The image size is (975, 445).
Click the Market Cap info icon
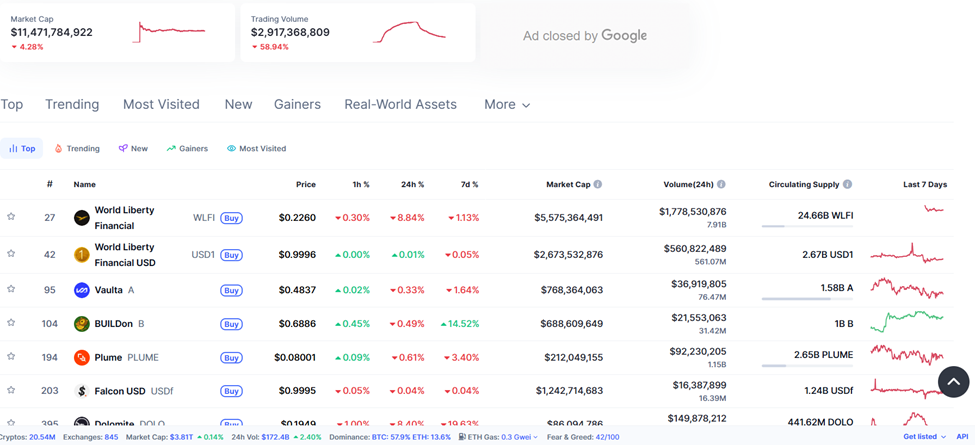[x=598, y=185]
